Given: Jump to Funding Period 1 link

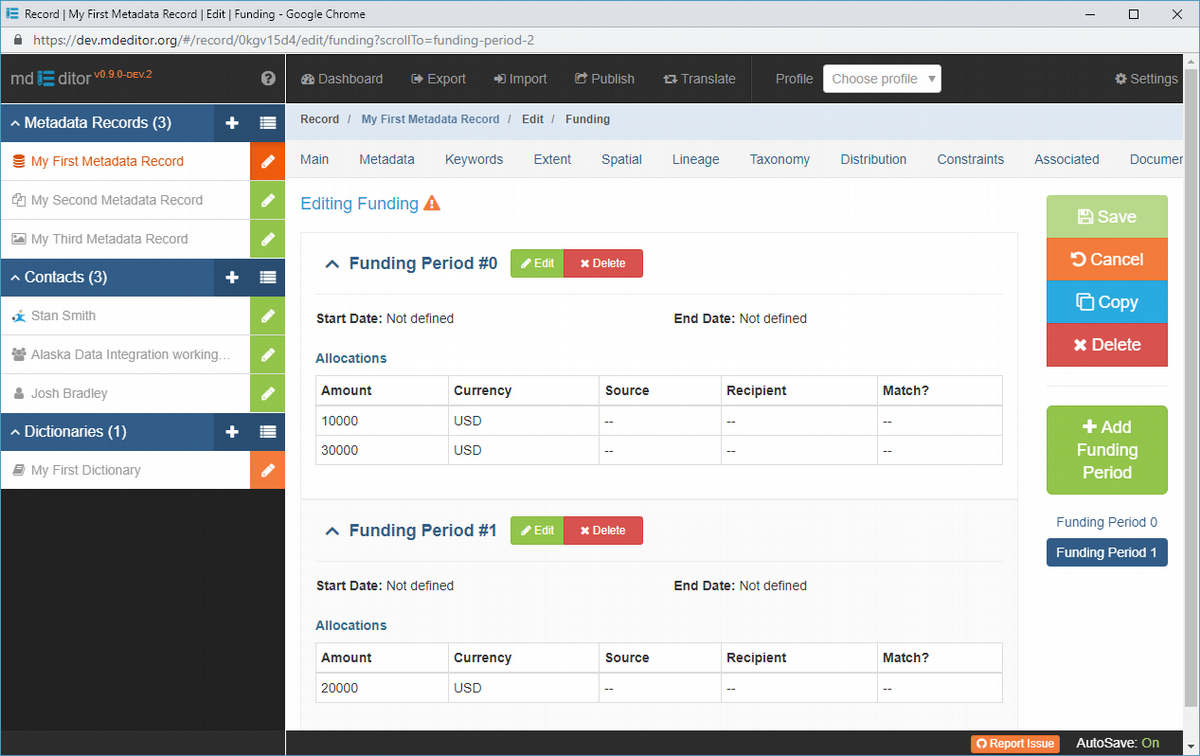Looking at the screenshot, I should [1107, 552].
